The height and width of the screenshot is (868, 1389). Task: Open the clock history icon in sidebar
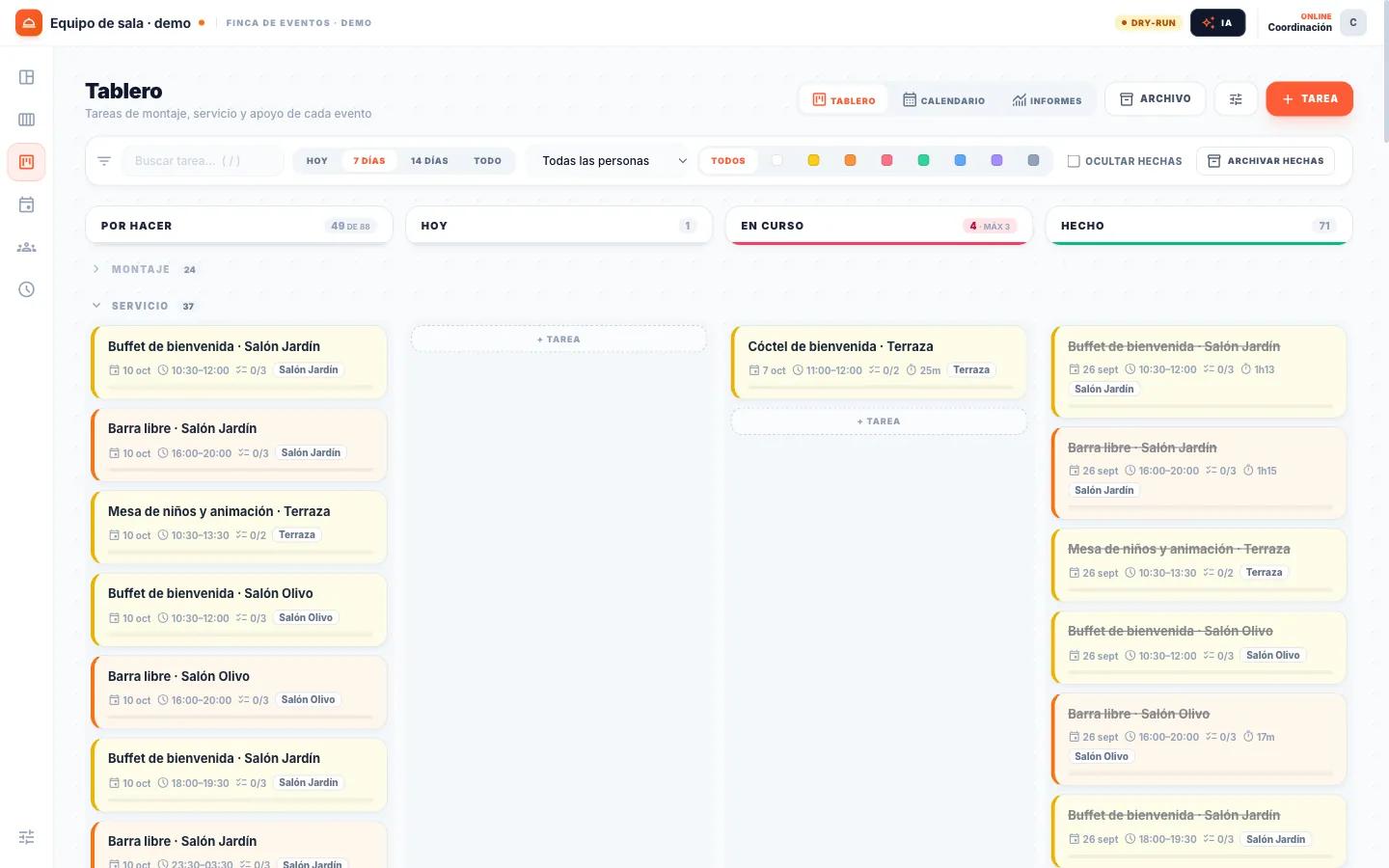point(26,289)
